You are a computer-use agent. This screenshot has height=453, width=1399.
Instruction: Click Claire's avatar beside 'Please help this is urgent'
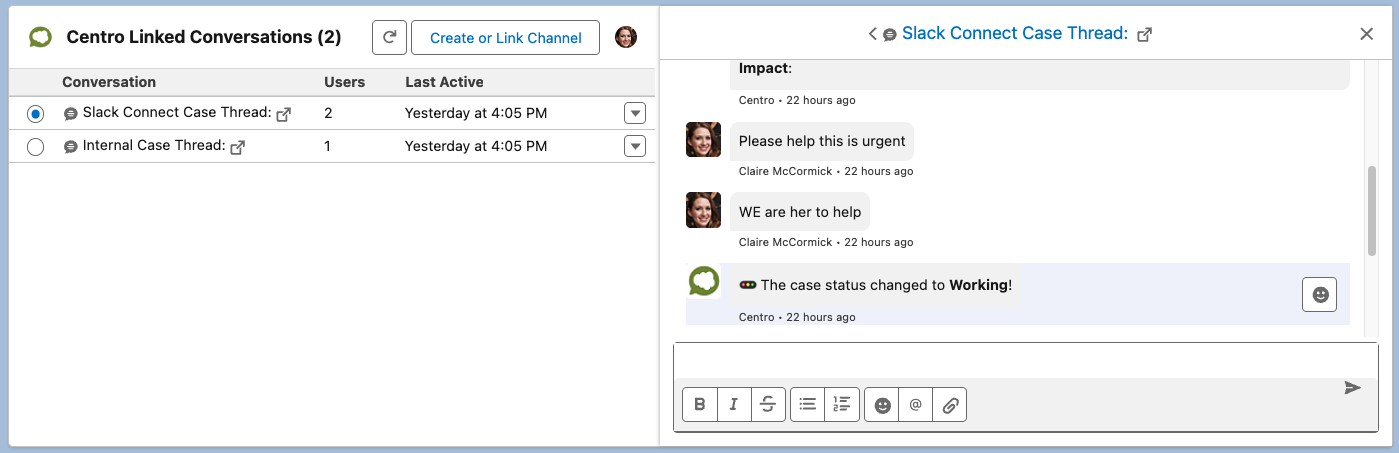(x=704, y=140)
